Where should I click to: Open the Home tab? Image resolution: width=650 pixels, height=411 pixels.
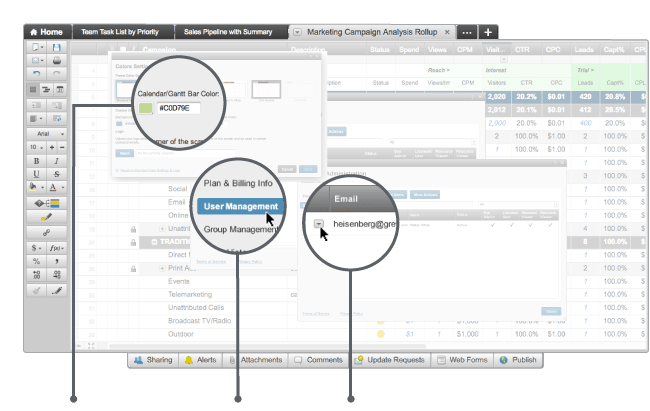coord(47,32)
